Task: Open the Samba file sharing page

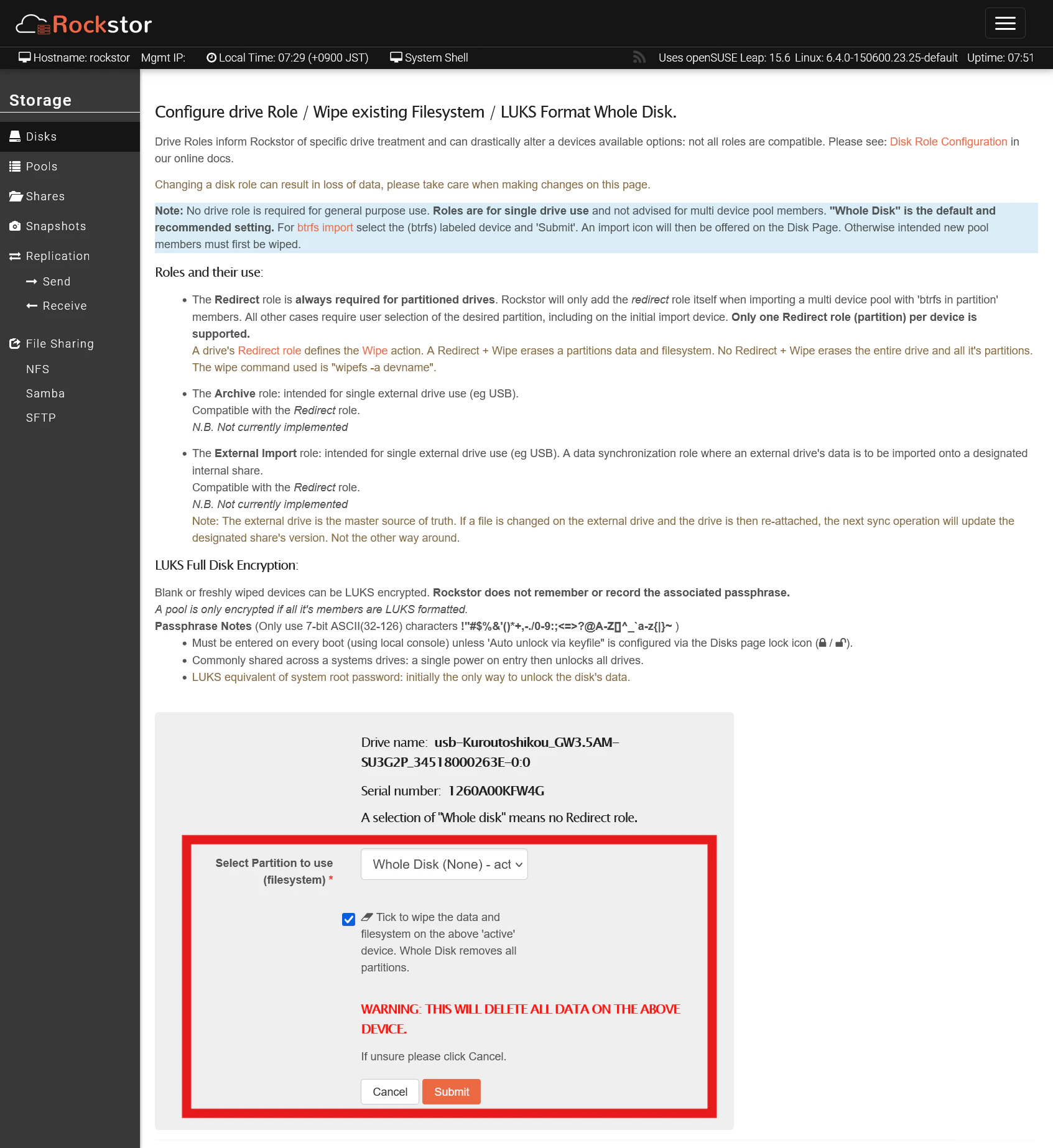Action: pos(45,393)
